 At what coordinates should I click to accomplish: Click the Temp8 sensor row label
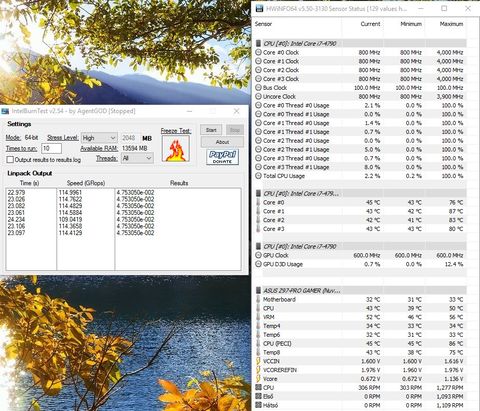click(271, 352)
